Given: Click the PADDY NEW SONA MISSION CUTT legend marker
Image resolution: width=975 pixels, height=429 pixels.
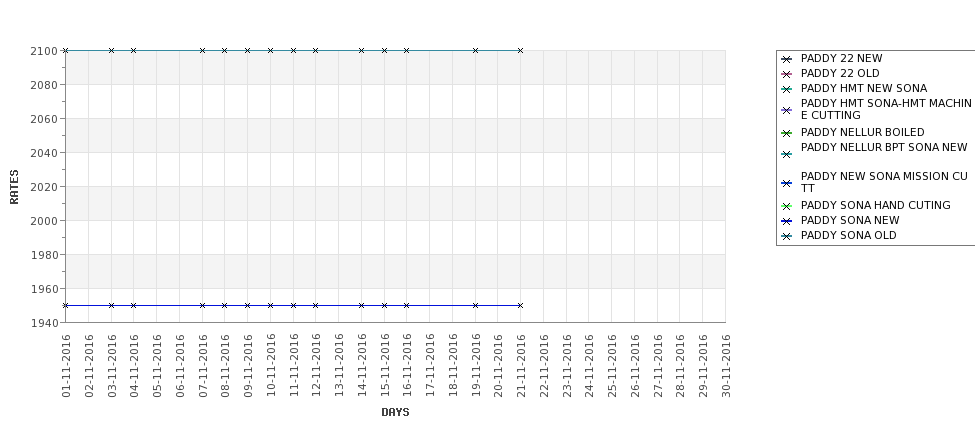Looking at the screenshot, I should (x=786, y=183).
